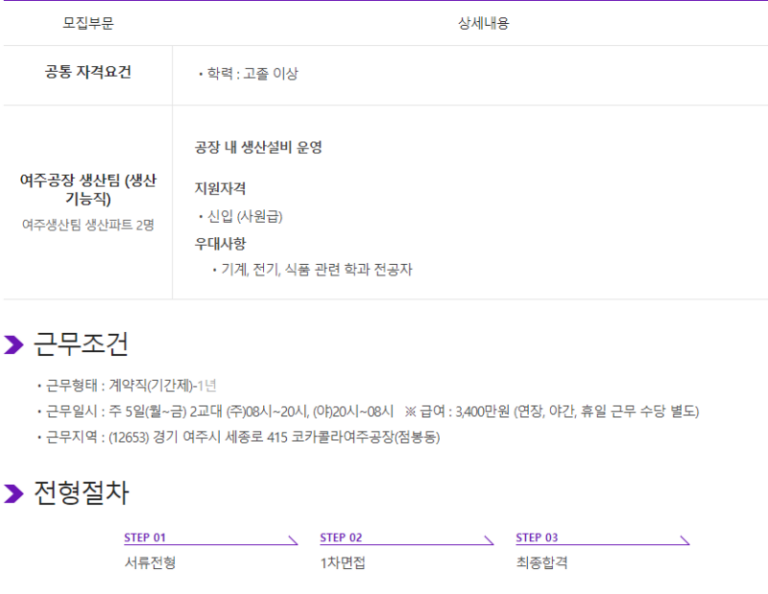Click the purple arrow icon beside 전형절차
This screenshot has height=594, width=768.
click(x=14, y=493)
